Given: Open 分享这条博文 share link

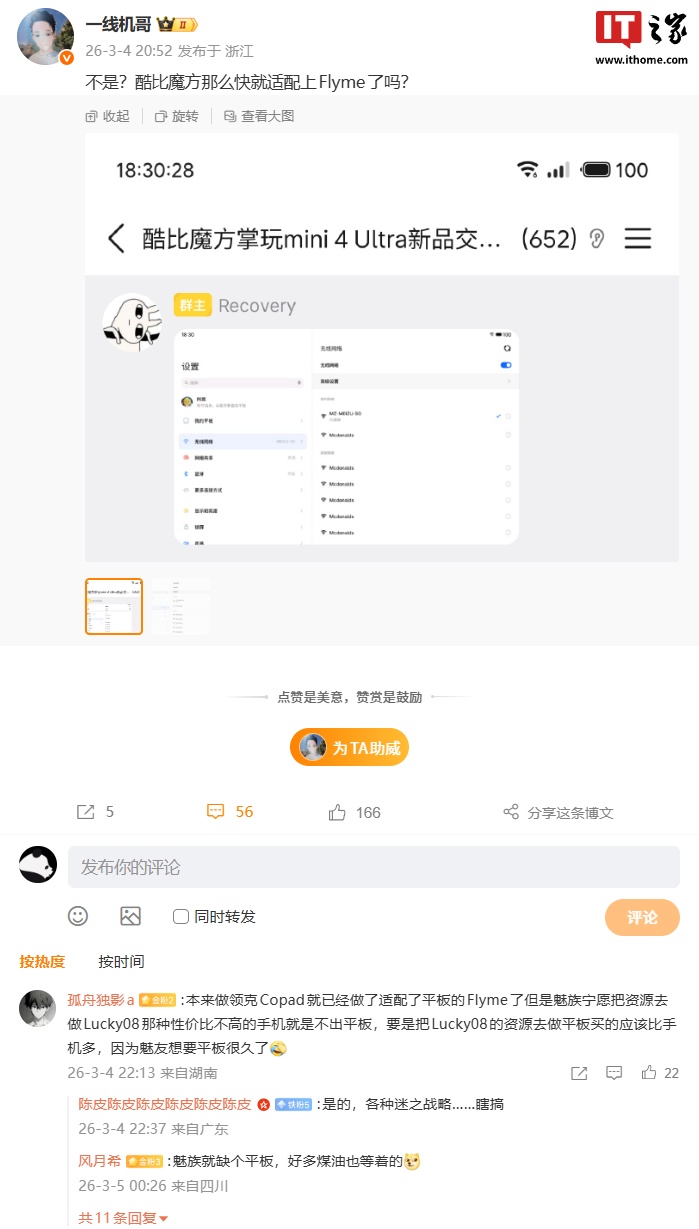Looking at the screenshot, I should pyautogui.click(x=558, y=812).
